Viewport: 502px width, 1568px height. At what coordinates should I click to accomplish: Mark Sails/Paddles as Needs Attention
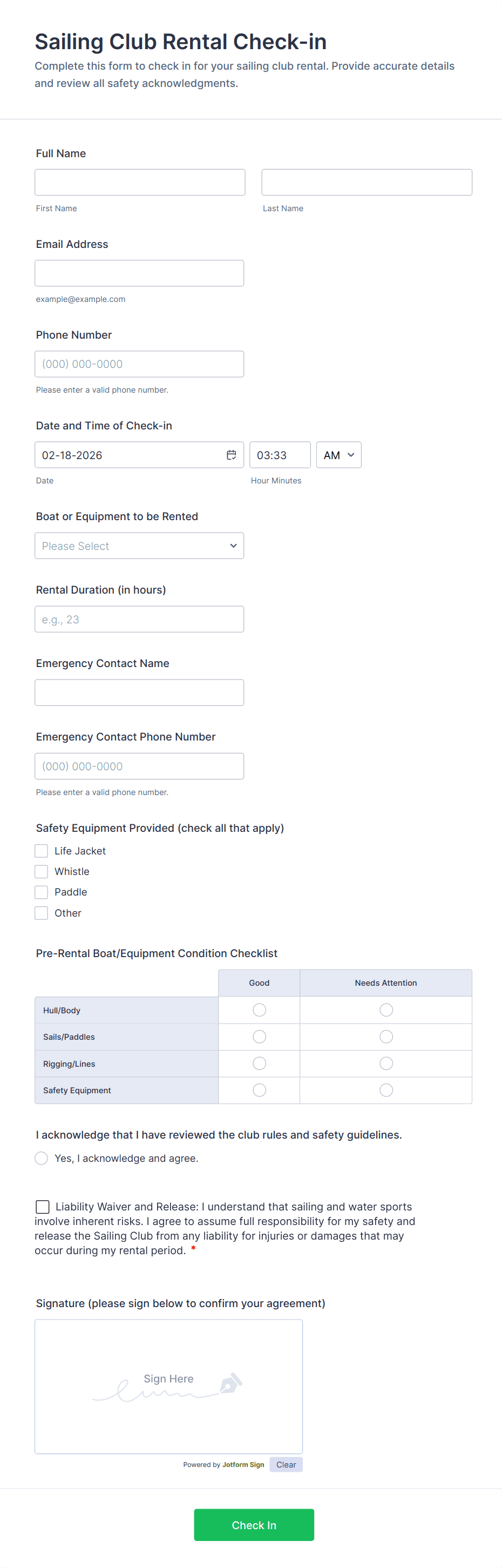coord(386,1037)
